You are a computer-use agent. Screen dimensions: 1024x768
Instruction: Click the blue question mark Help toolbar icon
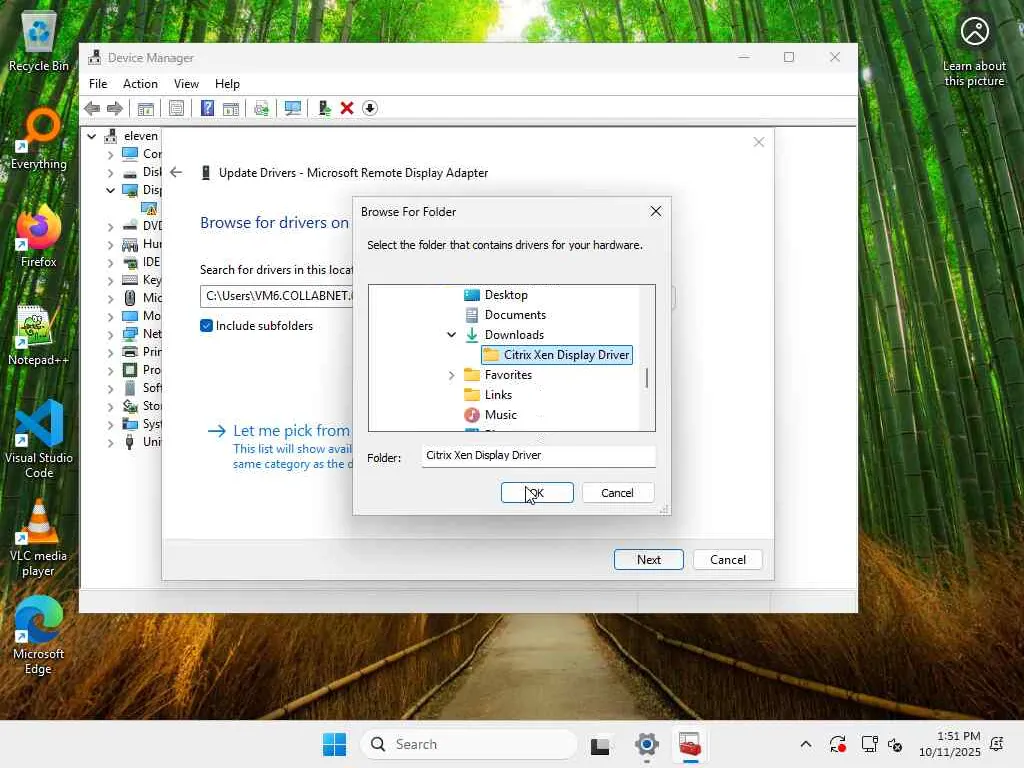pos(207,108)
